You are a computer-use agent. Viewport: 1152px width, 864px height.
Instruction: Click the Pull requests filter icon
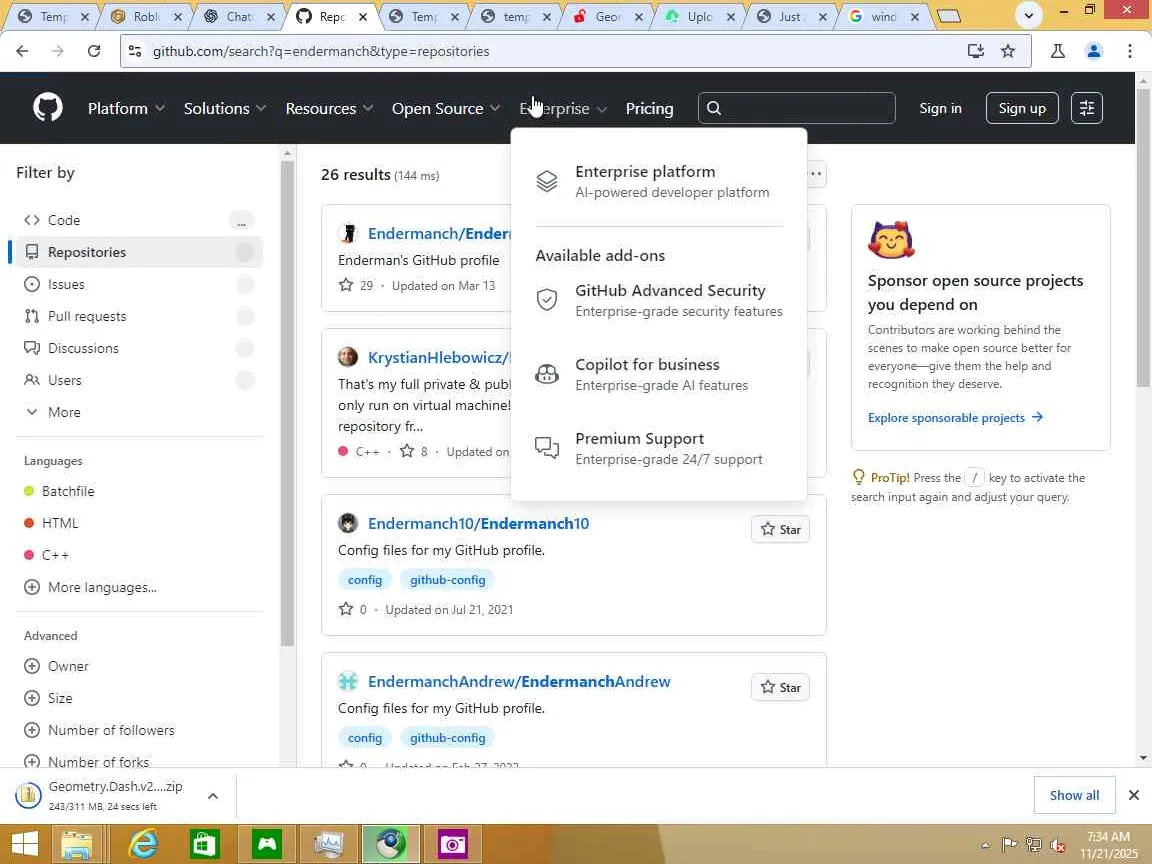point(32,316)
